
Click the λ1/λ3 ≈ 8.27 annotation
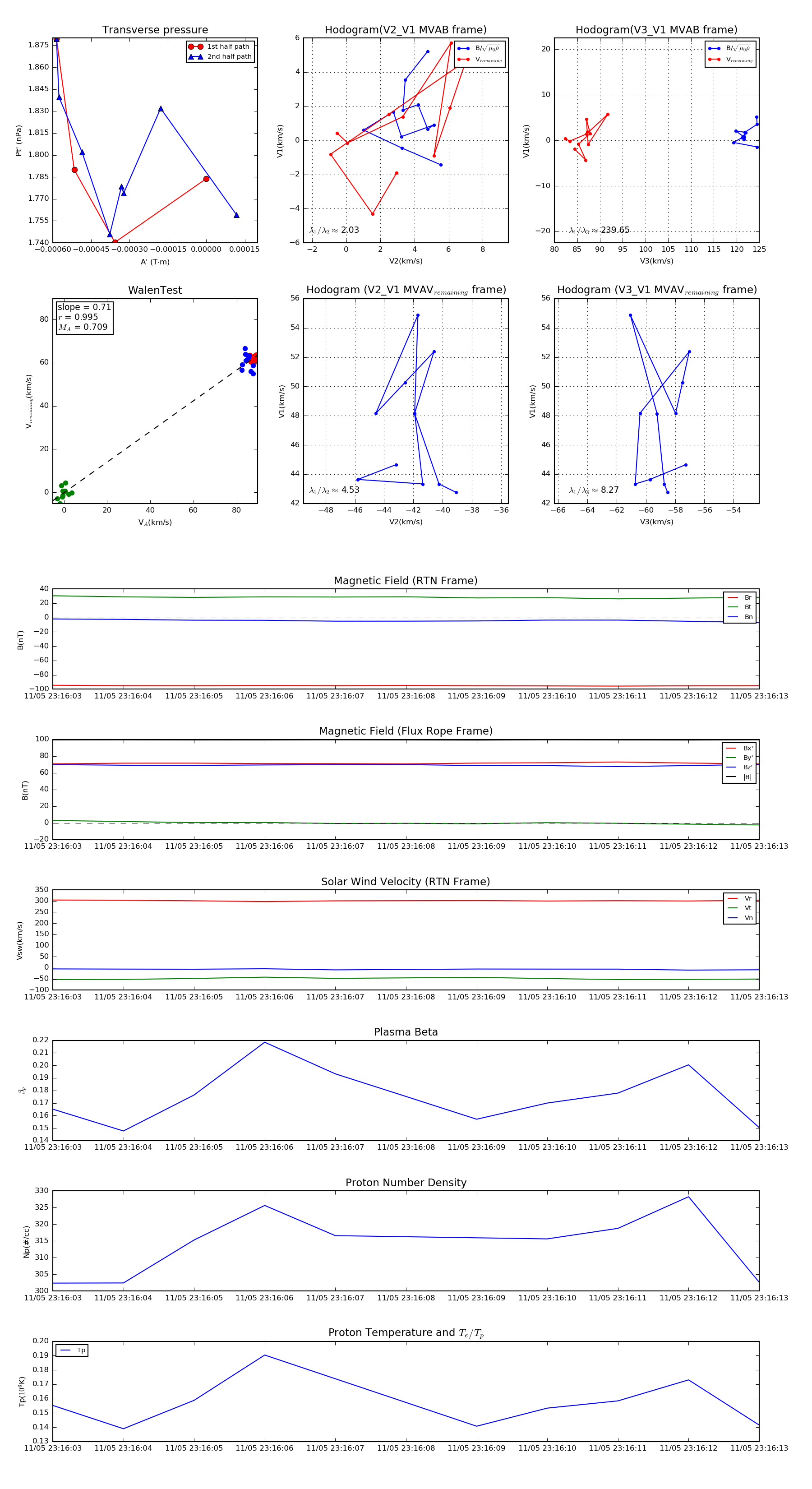tap(594, 490)
